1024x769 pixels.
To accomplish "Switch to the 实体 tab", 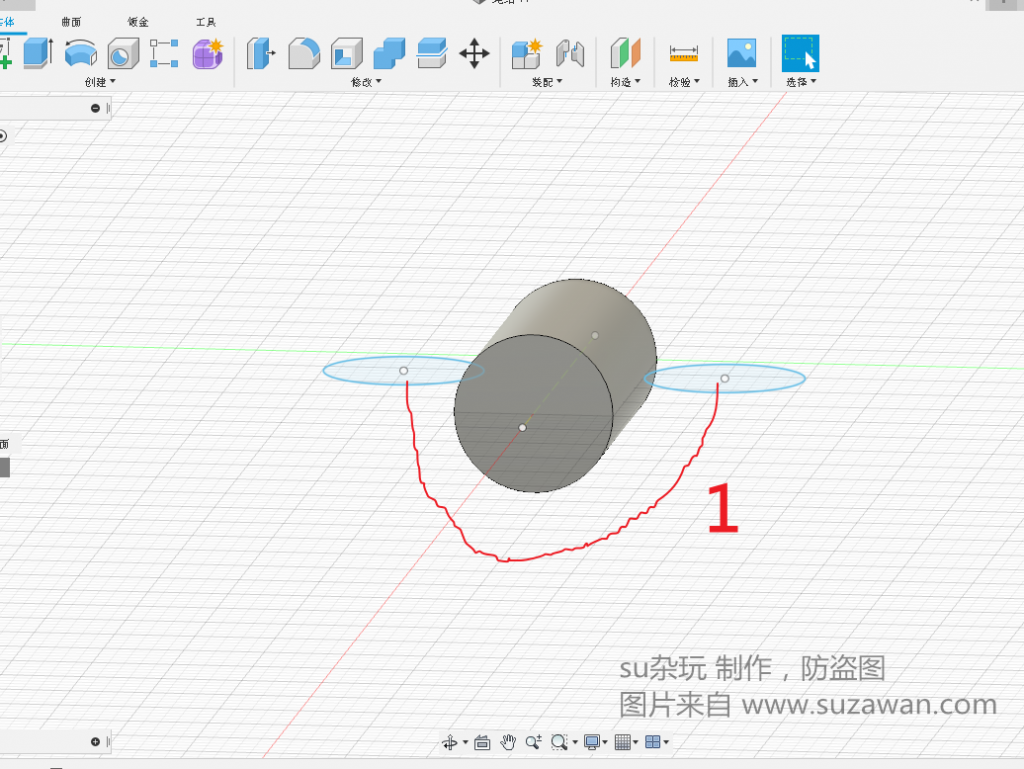I will pyautogui.click(x=7, y=22).
